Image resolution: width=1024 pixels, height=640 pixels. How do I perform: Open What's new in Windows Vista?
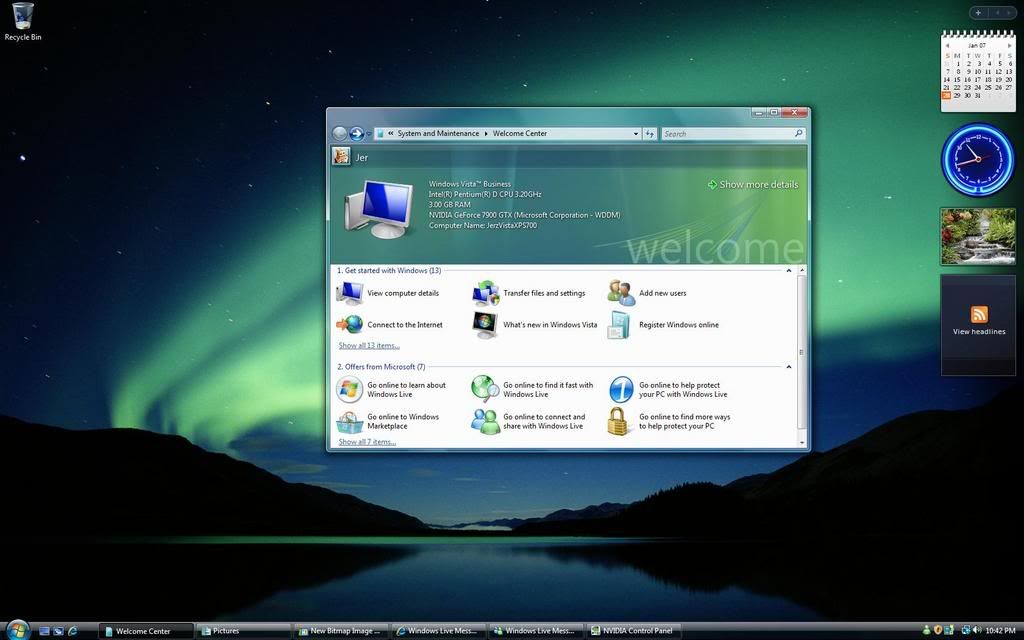click(x=534, y=325)
